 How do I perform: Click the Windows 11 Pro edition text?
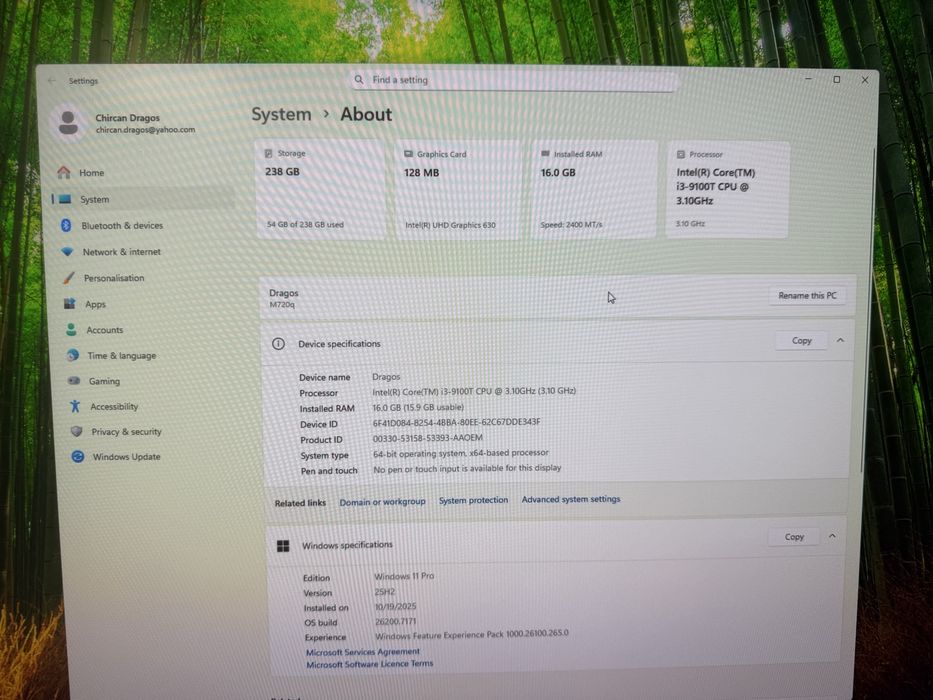pos(404,576)
